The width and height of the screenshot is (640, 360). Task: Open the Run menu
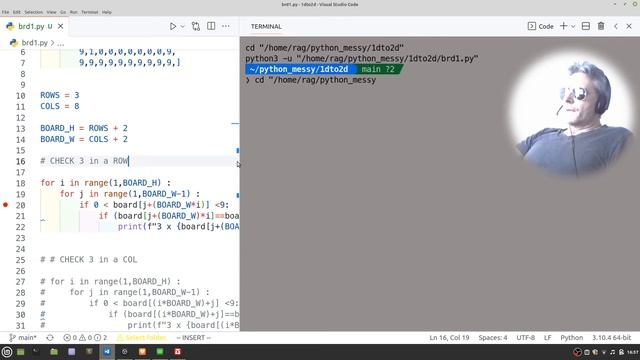click(73, 12)
